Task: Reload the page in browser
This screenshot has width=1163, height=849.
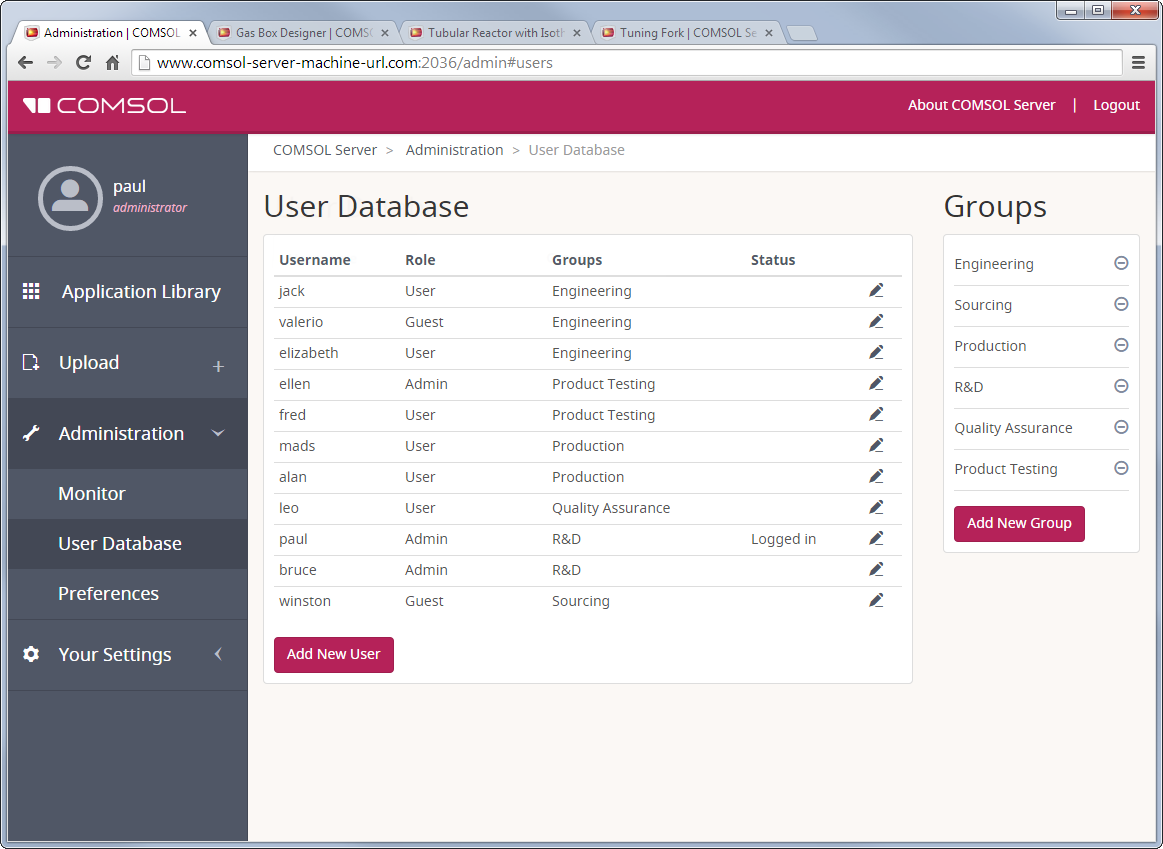Action: click(84, 63)
